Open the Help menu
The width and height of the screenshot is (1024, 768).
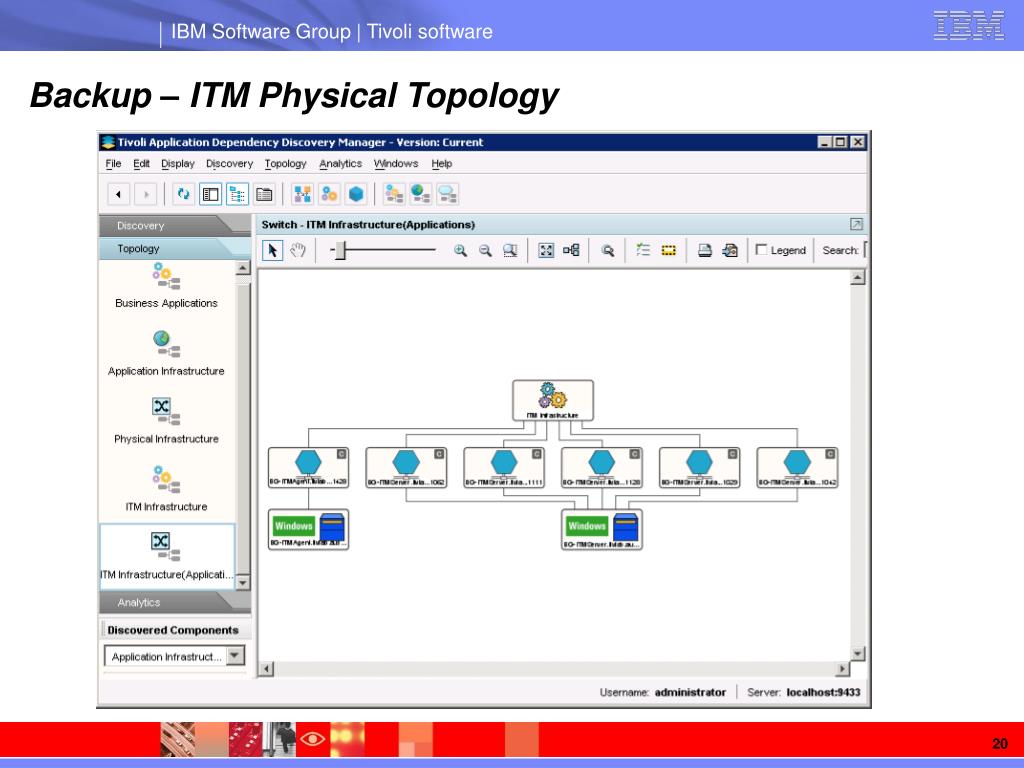(x=441, y=163)
